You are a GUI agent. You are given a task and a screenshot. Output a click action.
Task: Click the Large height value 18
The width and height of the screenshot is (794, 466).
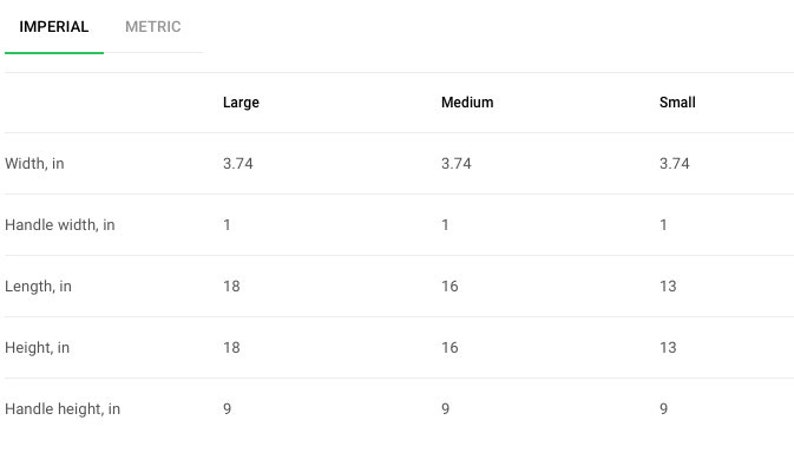[x=231, y=347]
